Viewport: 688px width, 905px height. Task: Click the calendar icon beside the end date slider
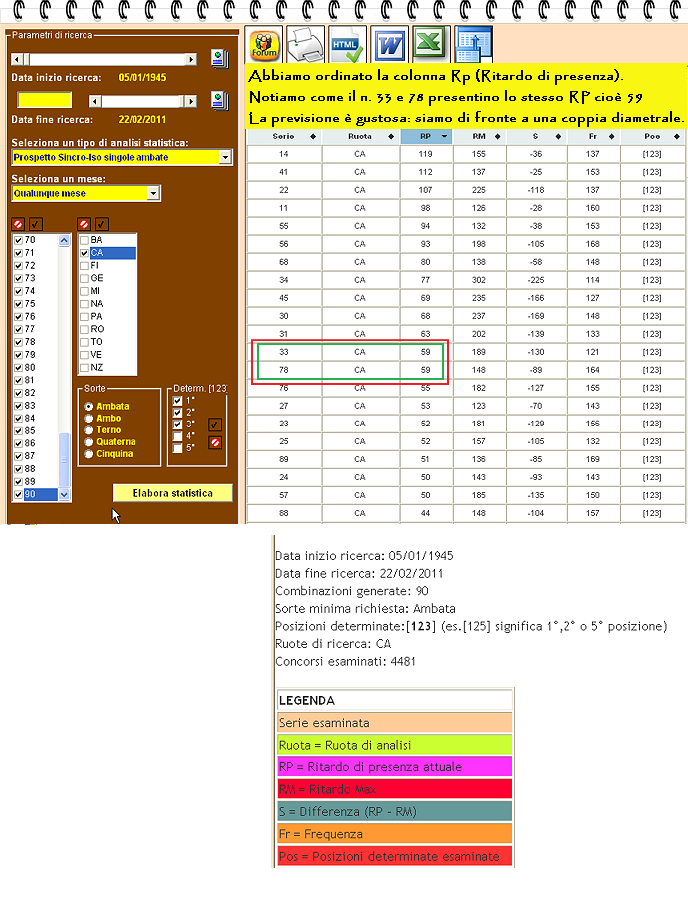(219, 100)
